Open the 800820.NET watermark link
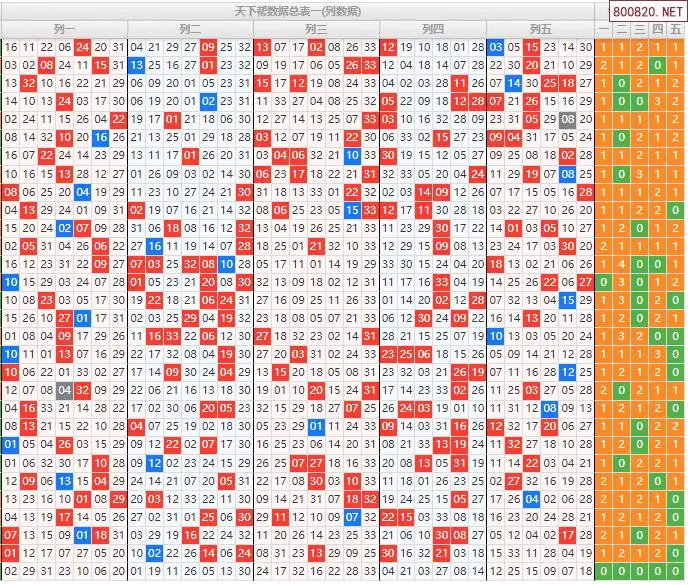Image resolution: width=688 pixels, height=585 pixels. pos(648,12)
